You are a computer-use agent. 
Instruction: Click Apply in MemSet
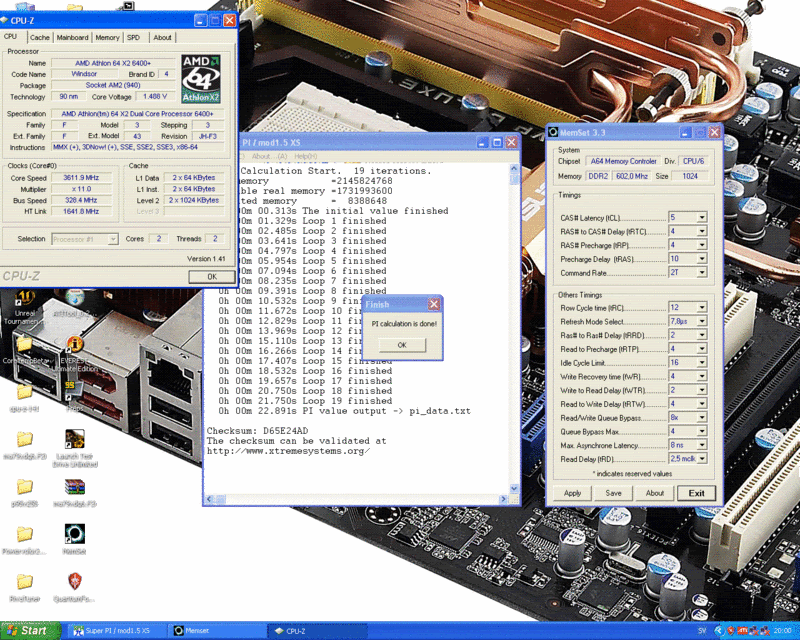pyautogui.click(x=572, y=493)
